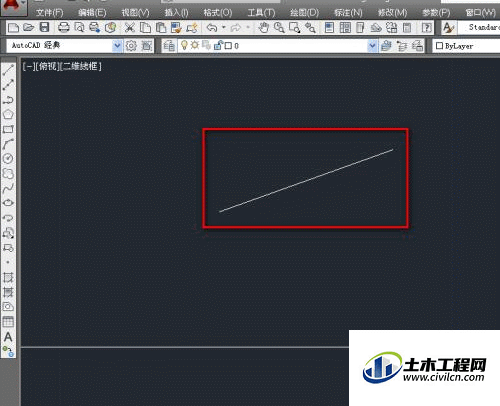This screenshot has height=406, width=500.
Task: Open the 文件(F) menu
Action: (x=50, y=13)
